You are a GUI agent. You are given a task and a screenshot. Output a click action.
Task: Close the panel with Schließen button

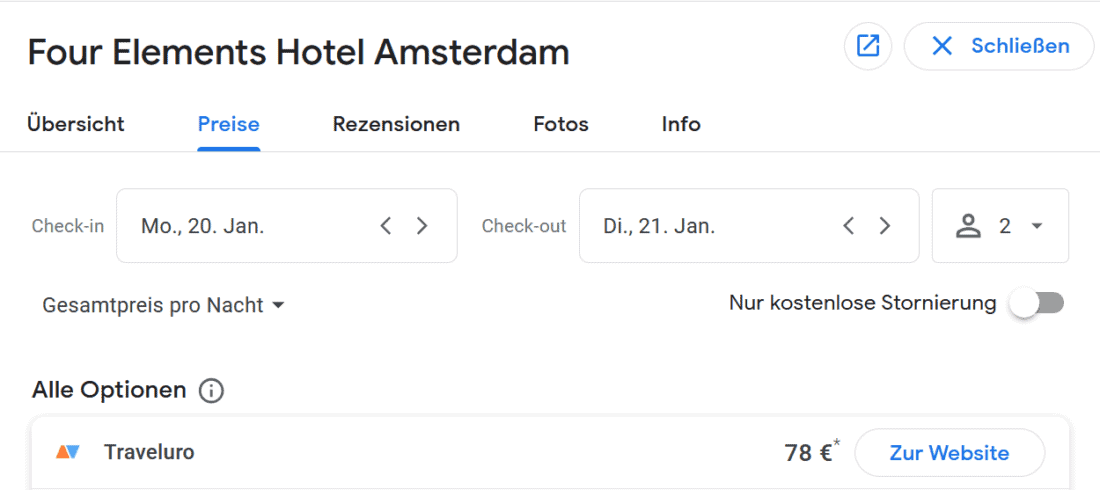999,46
